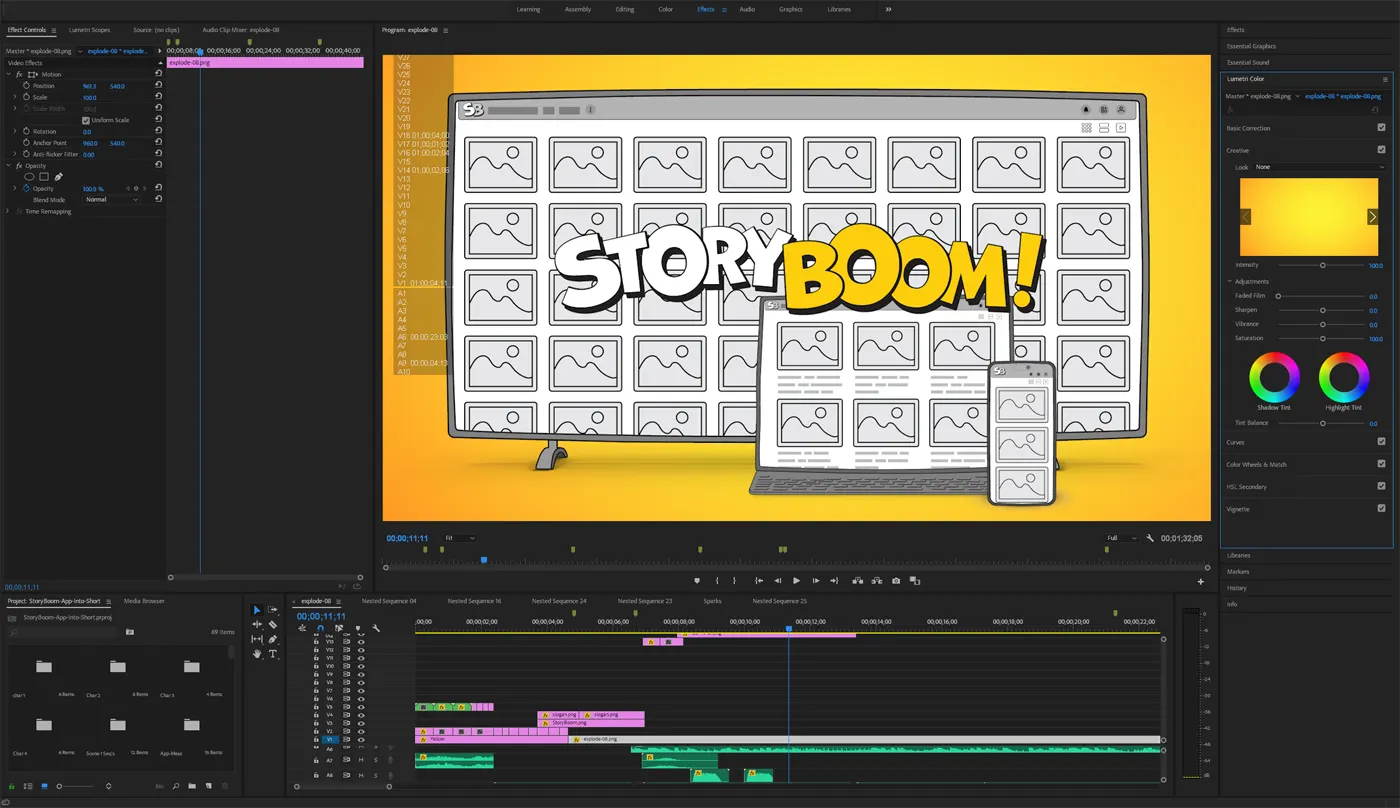Disable Basic Correction checkbox in Lumetri
Viewport: 1400px width, 808px height.
pos(1381,128)
